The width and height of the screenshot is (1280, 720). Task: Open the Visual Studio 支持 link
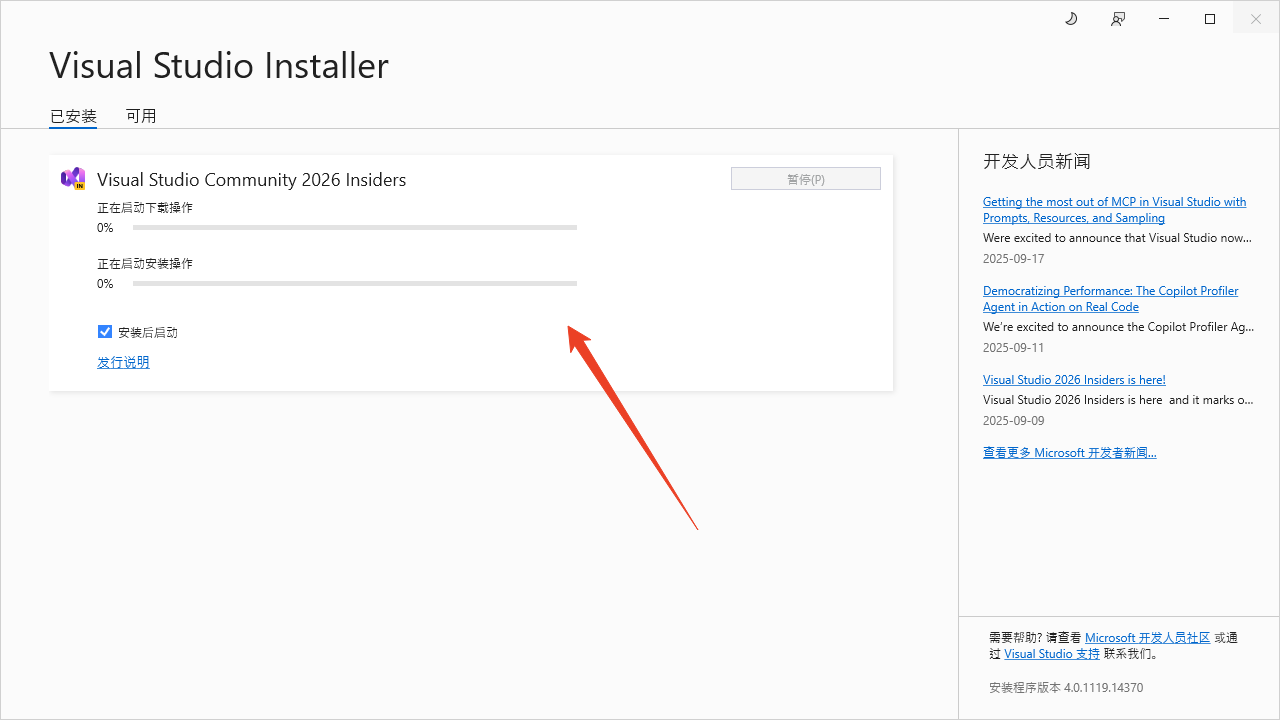point(1052,654)
